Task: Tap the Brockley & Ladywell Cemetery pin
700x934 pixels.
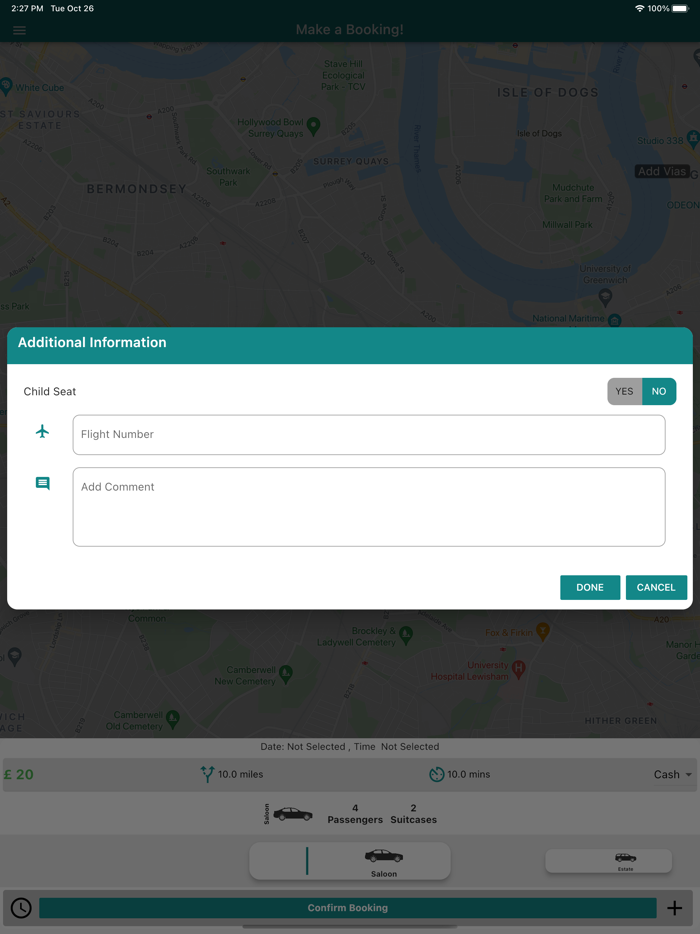Action: coord(406,635)
